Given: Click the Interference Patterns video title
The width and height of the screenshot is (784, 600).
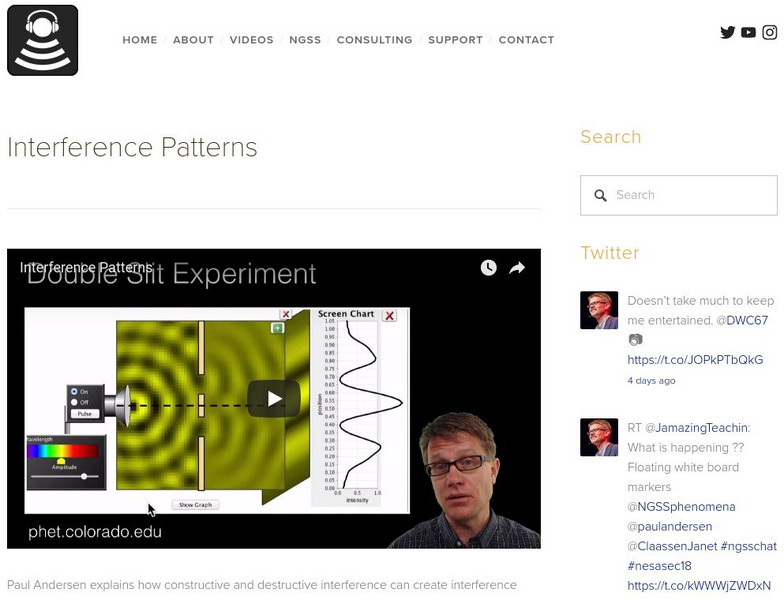Looking at the screenshot, I should pos(86,268).
